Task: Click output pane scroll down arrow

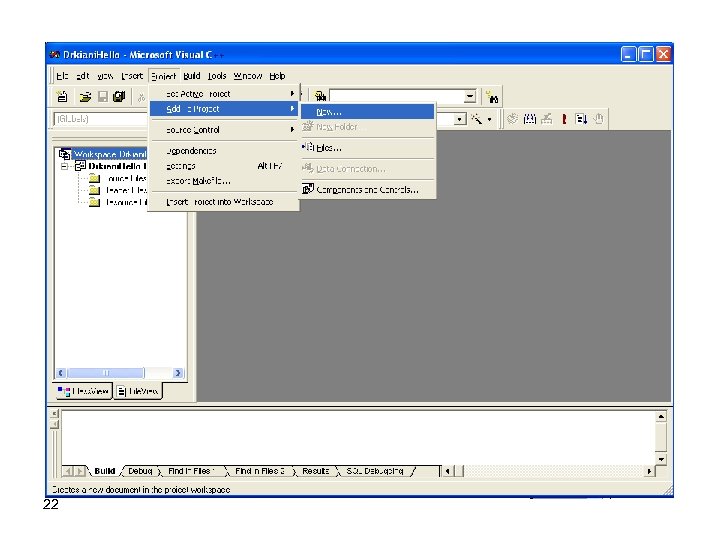Action: point(661,459)
